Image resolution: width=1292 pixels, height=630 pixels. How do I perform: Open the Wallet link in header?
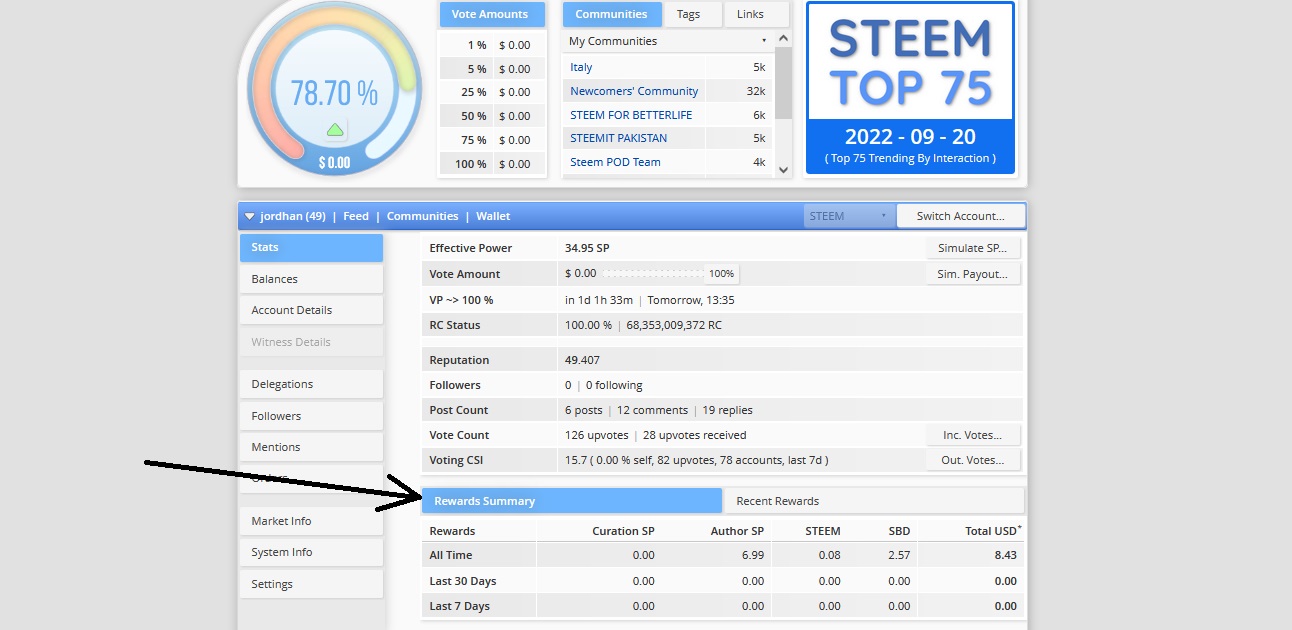coord(493,216)
